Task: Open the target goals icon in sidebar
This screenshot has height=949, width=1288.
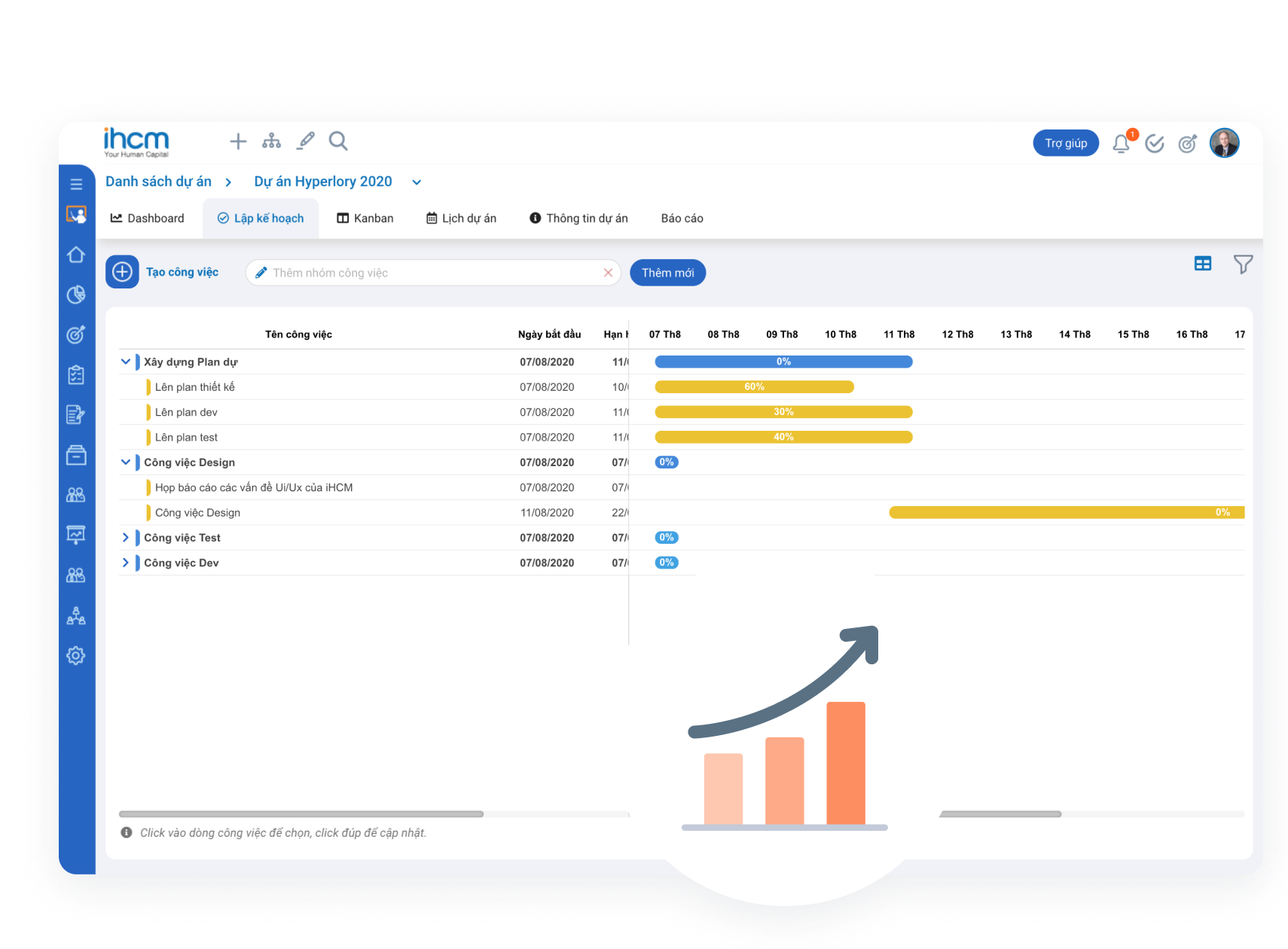Action: [x=76, y=334]
